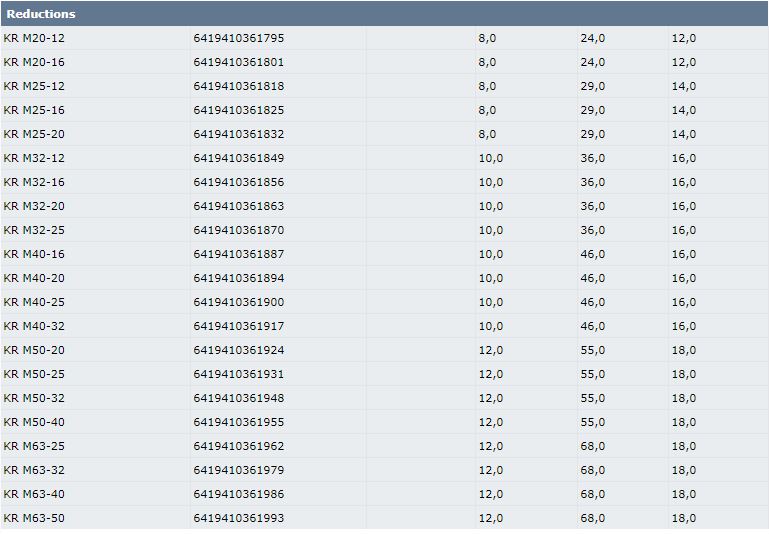Click EAN code 6419410361801
Image resolution: width=769 pixels, height=534 pixels.
click(x=239, y=62)
